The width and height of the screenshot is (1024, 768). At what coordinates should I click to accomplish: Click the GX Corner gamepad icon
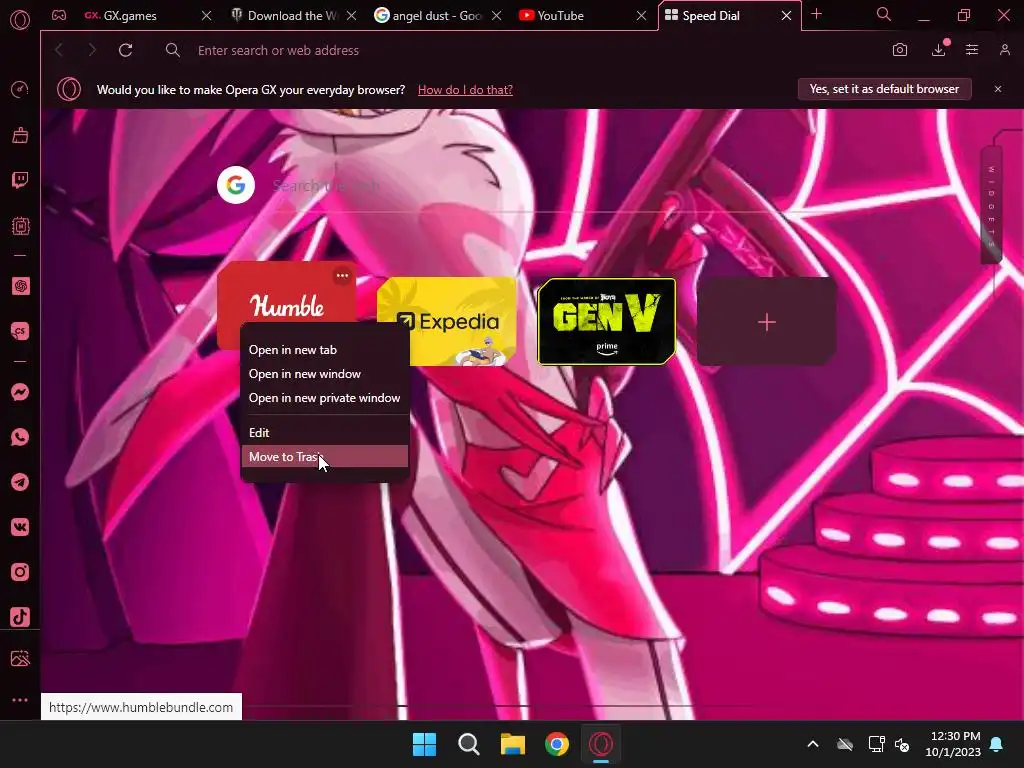59,15
